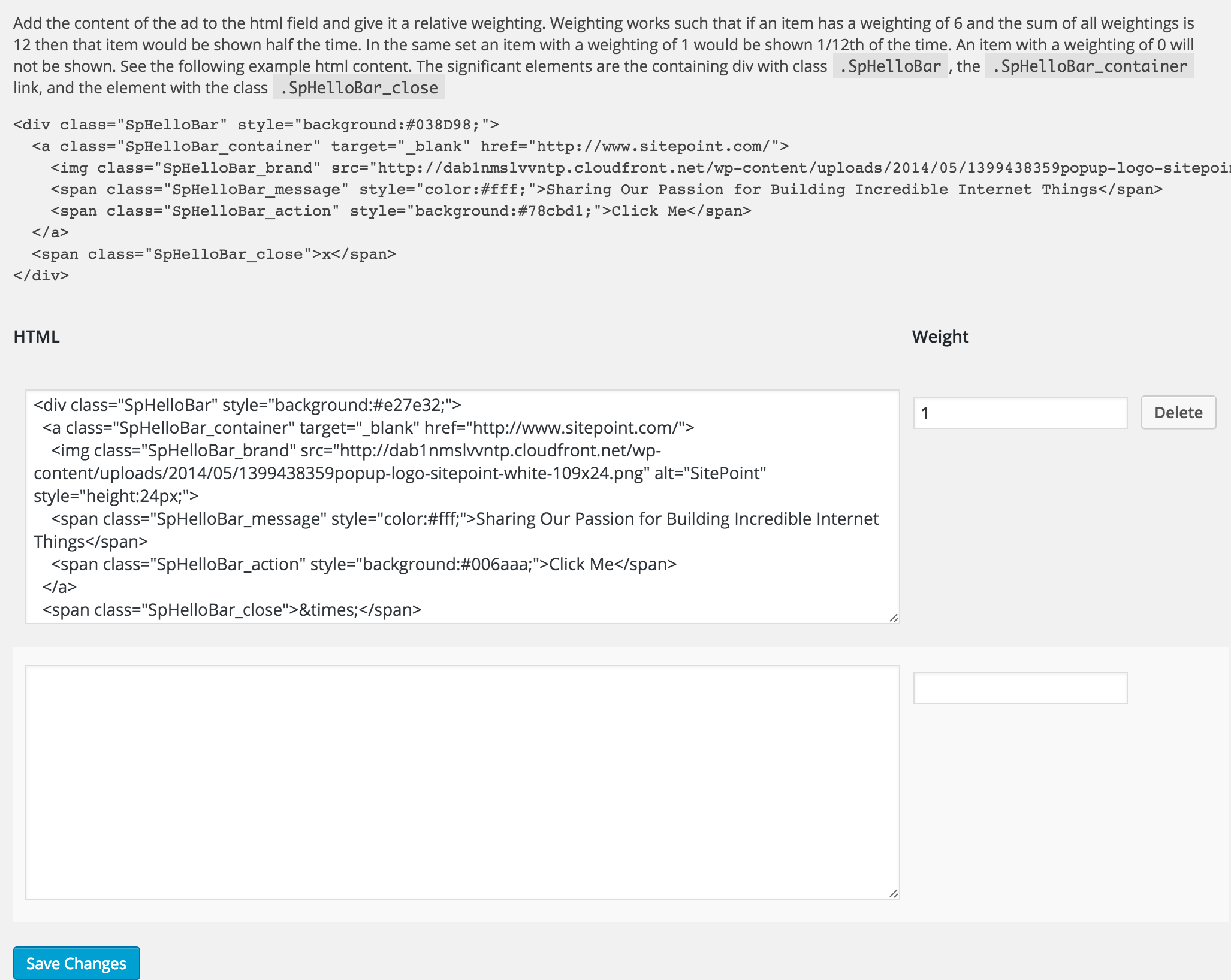Click the .SpHelloBar code label
This screenshot has width=1231, height=980.
[x=890, y=66]
